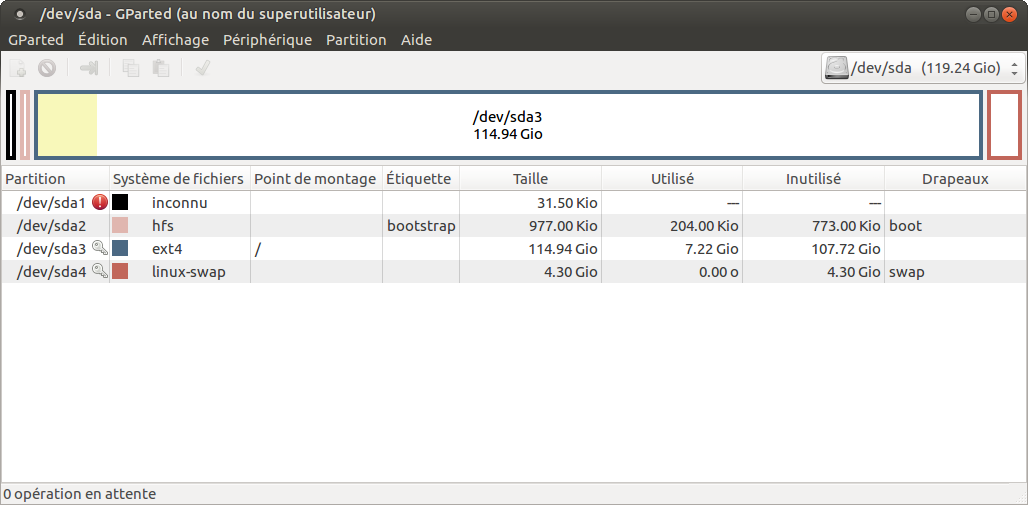Click the Delete partition toolbar icon
The image size is (1028, 505).
47,68
